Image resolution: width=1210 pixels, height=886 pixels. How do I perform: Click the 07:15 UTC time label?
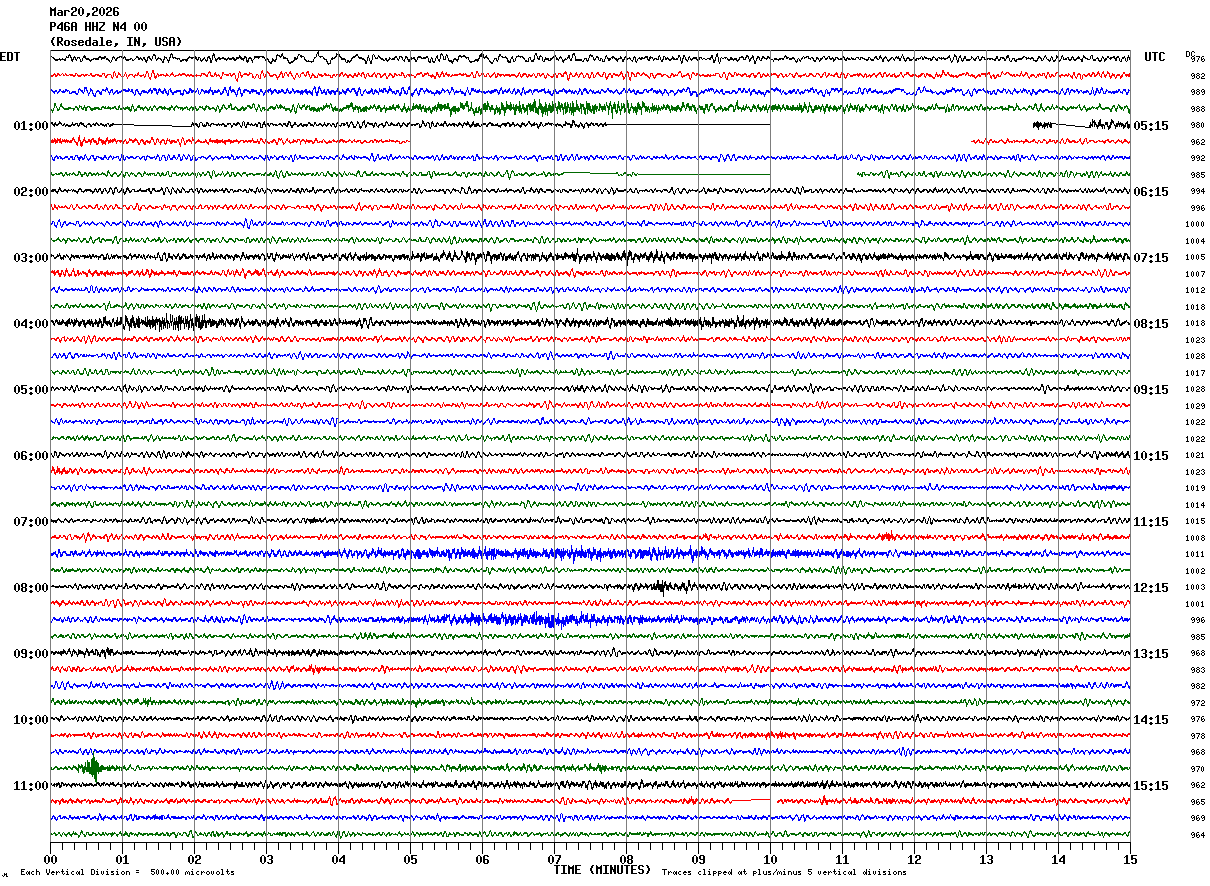click(1150, 258)
